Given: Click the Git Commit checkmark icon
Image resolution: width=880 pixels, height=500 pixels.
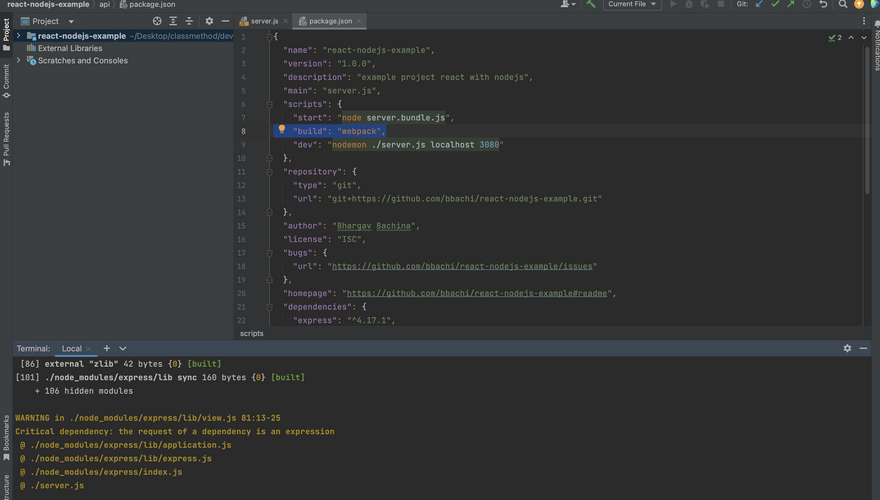Looking at the screenshot, I should (x=775, y=5).
